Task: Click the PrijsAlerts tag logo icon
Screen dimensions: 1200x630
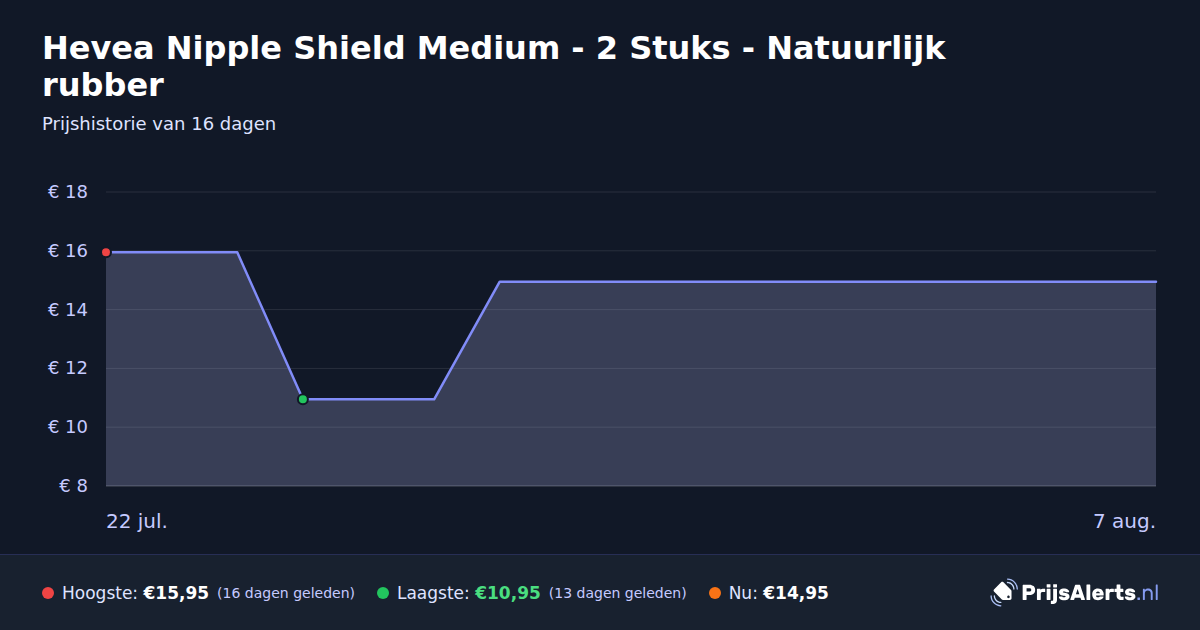Action: (x=1003, y=593)
